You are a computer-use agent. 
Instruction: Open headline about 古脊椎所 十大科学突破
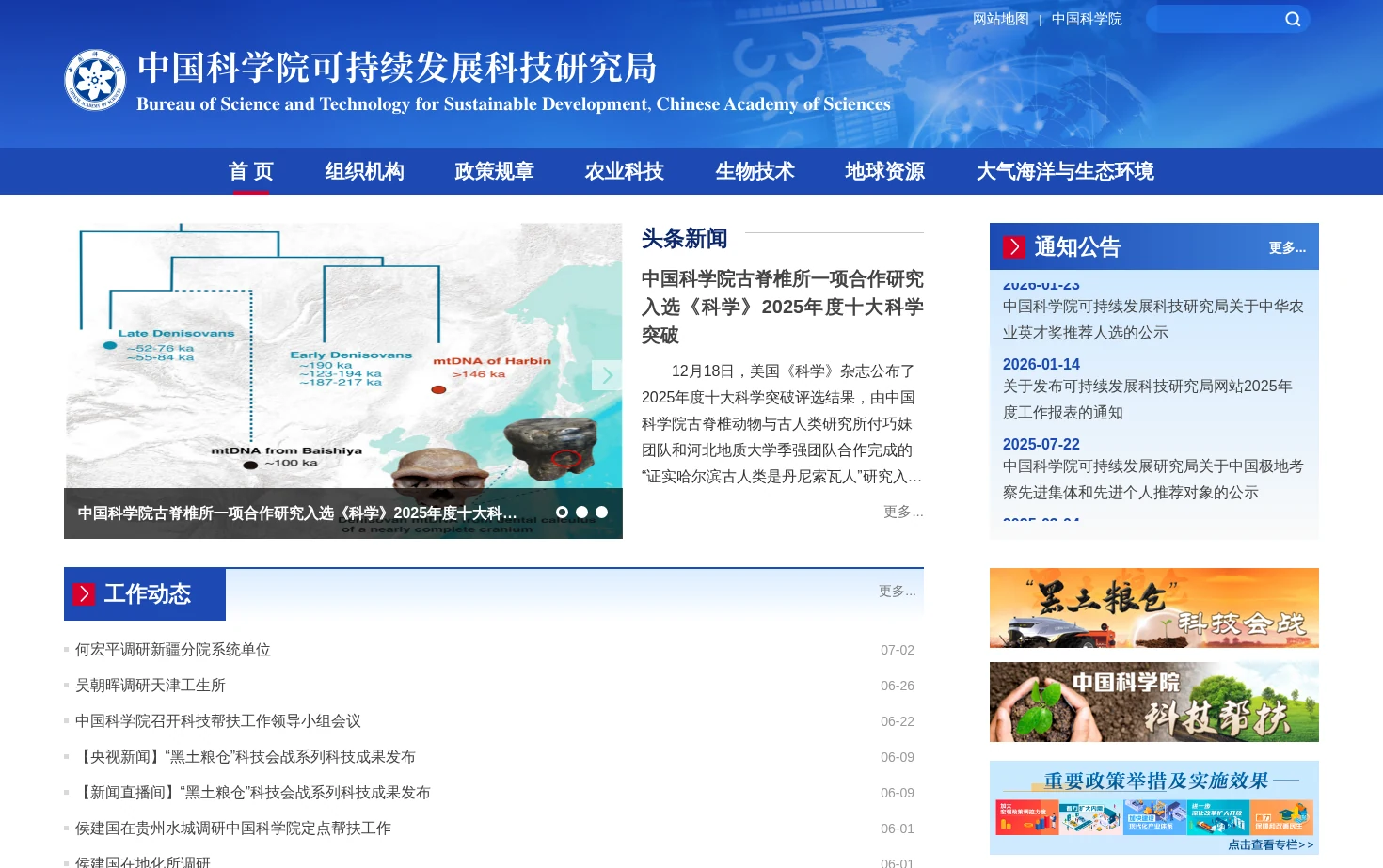coord(783,307)
